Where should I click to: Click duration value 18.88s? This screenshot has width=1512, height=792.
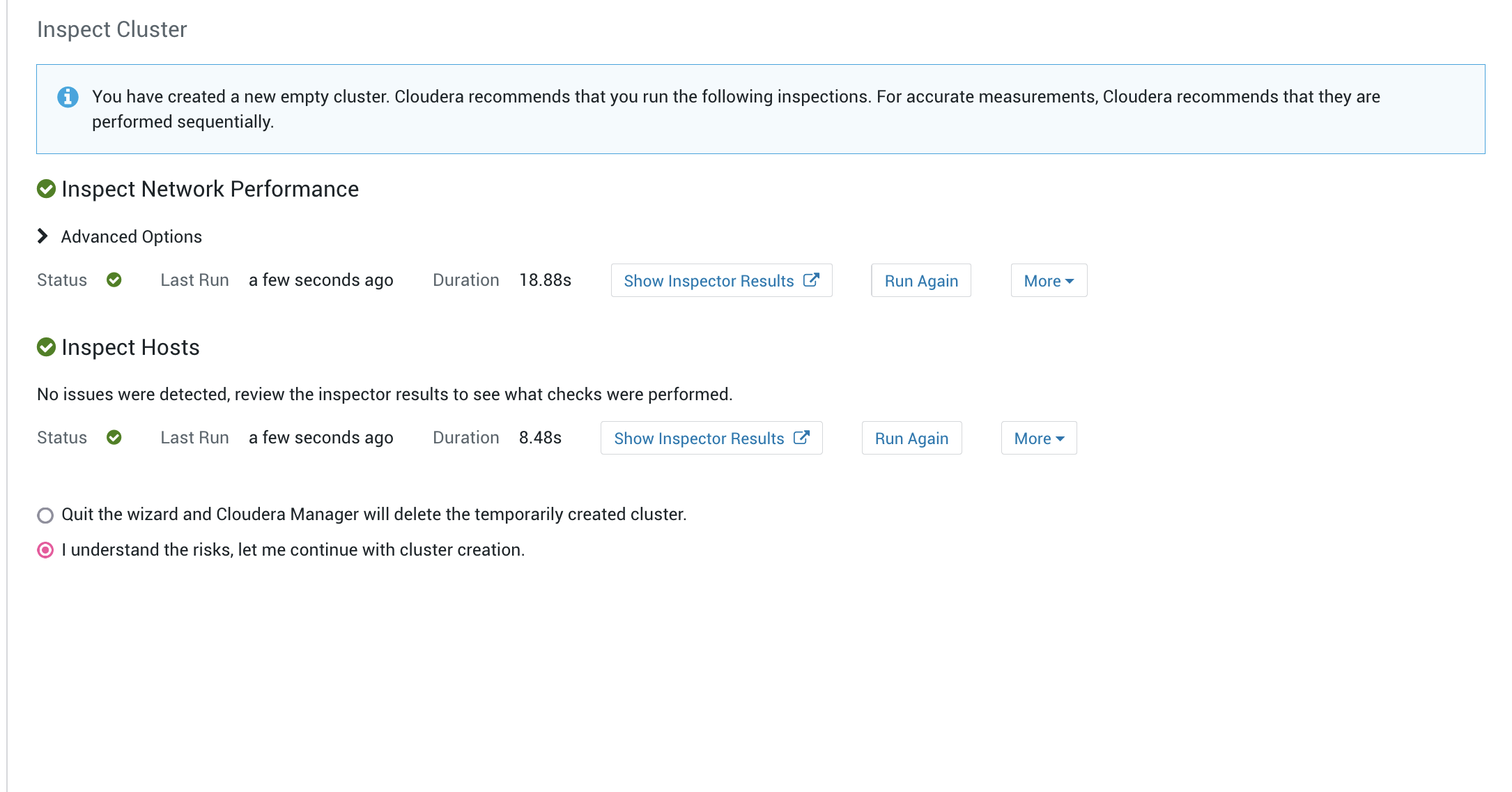tap(546, 280)
